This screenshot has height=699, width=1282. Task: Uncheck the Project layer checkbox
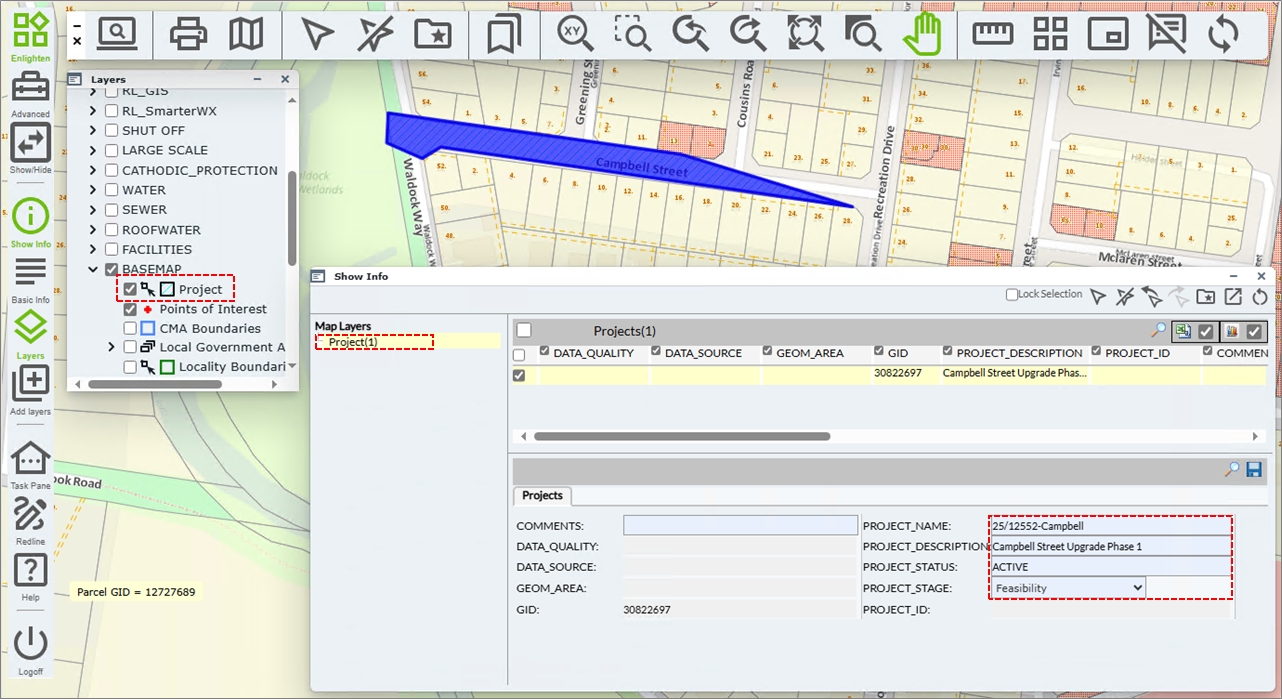130,290
